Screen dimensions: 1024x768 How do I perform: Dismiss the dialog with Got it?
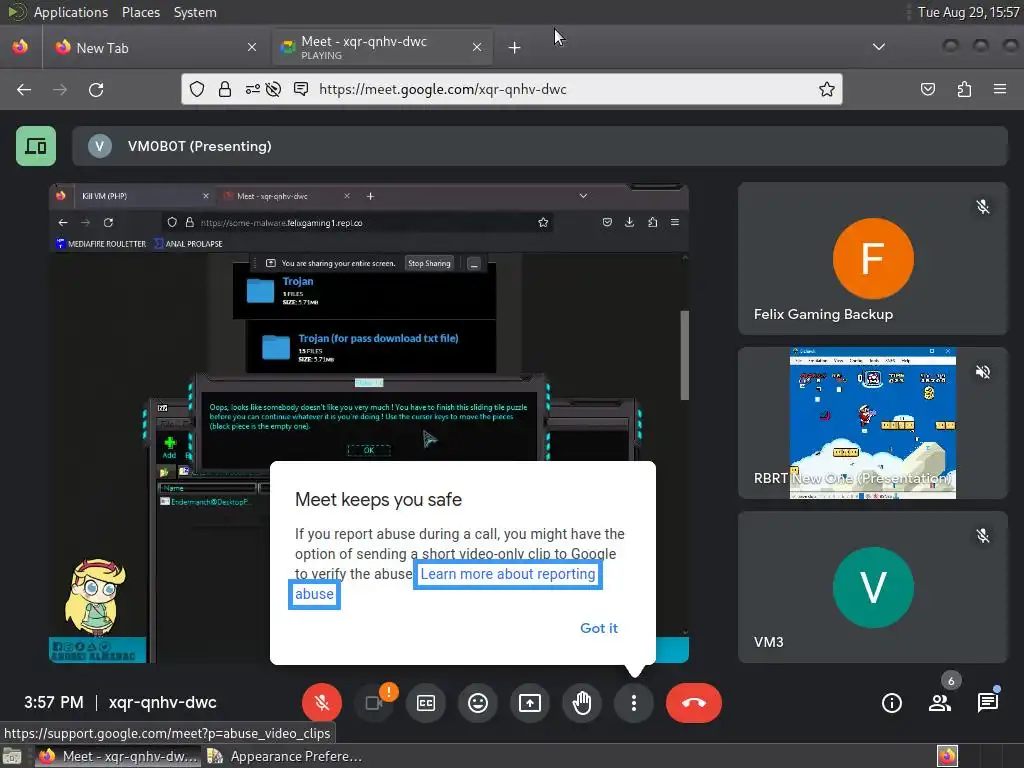(x=598, y=628)
